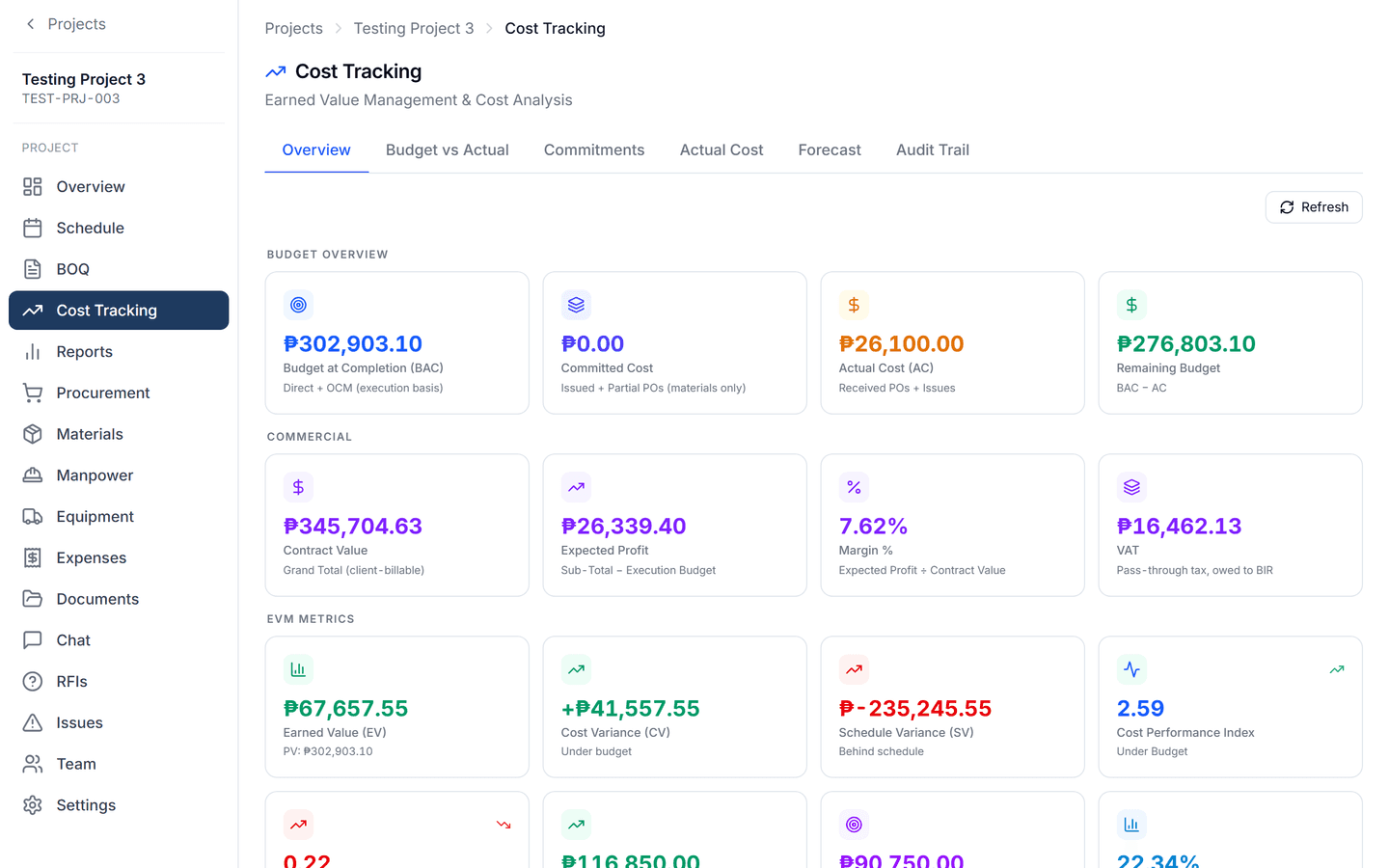Click the Reports bar chart icon
The height and width of the screenshot is (868, 1389).
click(33, 352)
